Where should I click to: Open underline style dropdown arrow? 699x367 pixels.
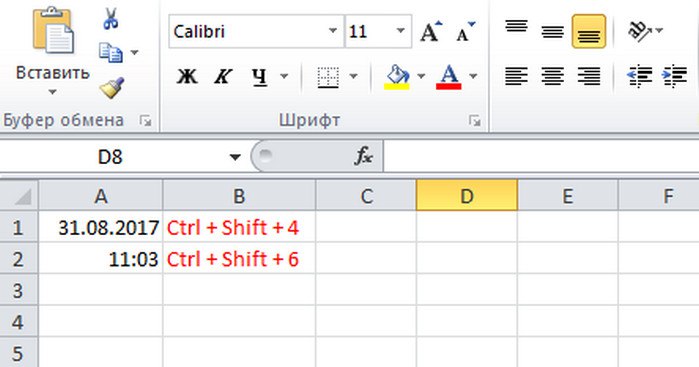[284, 76]
